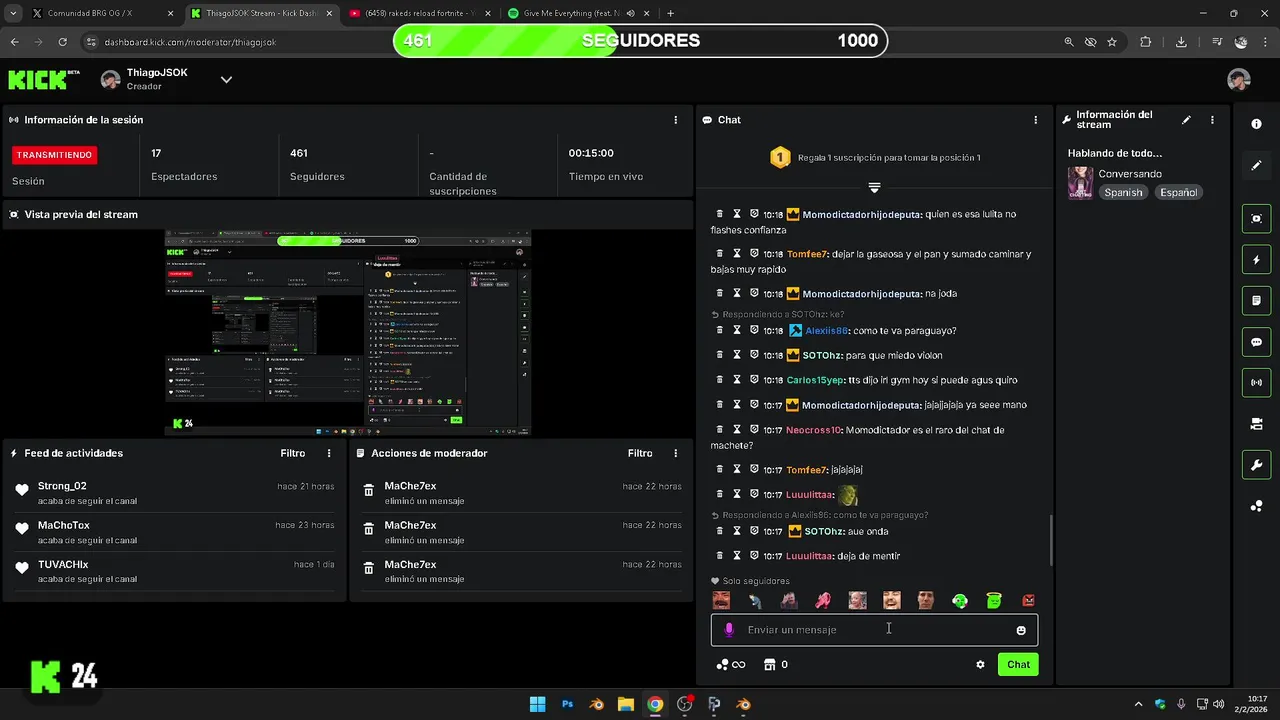Click trash icon on first MaChe7ex action

click(x=369, y=490)
